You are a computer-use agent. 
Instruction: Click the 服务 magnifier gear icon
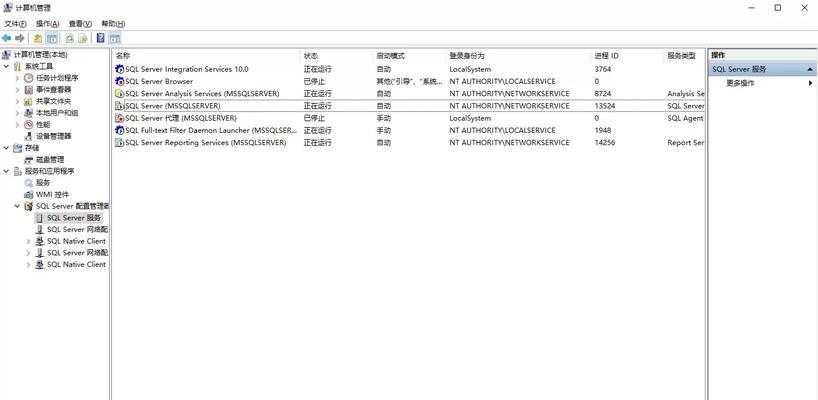(x=29, y=183)
